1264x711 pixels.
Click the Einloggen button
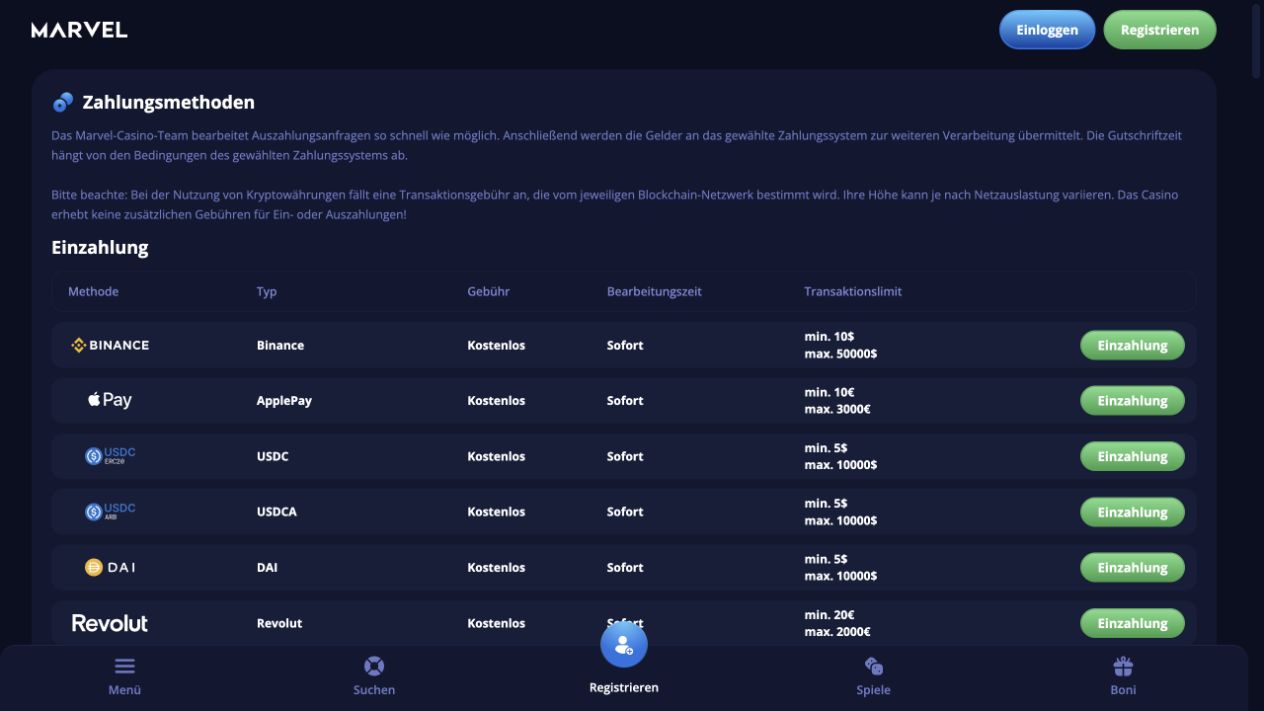[x=1047, y=30]
